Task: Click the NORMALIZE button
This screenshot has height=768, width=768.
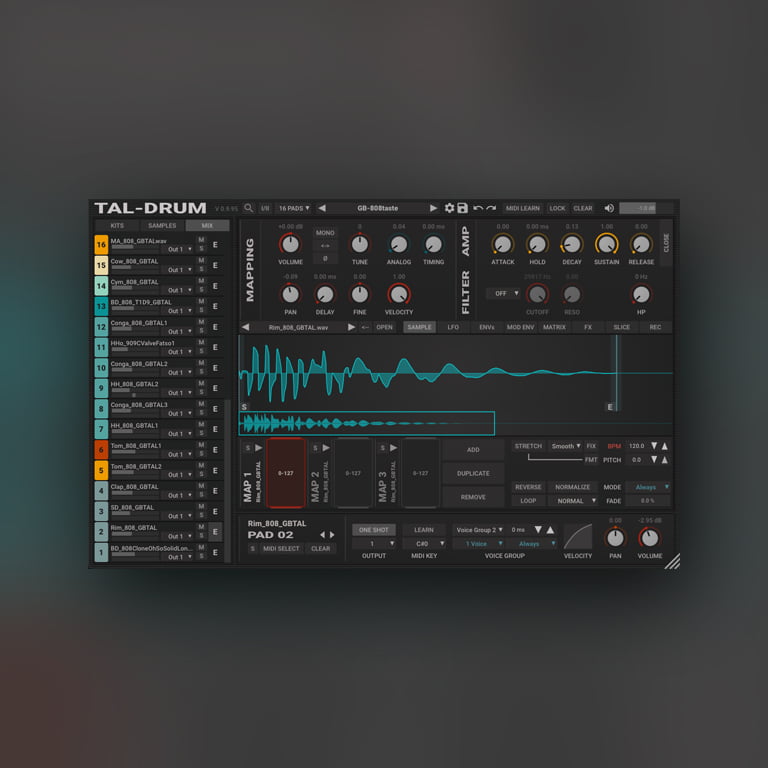Action: [573, 487]
